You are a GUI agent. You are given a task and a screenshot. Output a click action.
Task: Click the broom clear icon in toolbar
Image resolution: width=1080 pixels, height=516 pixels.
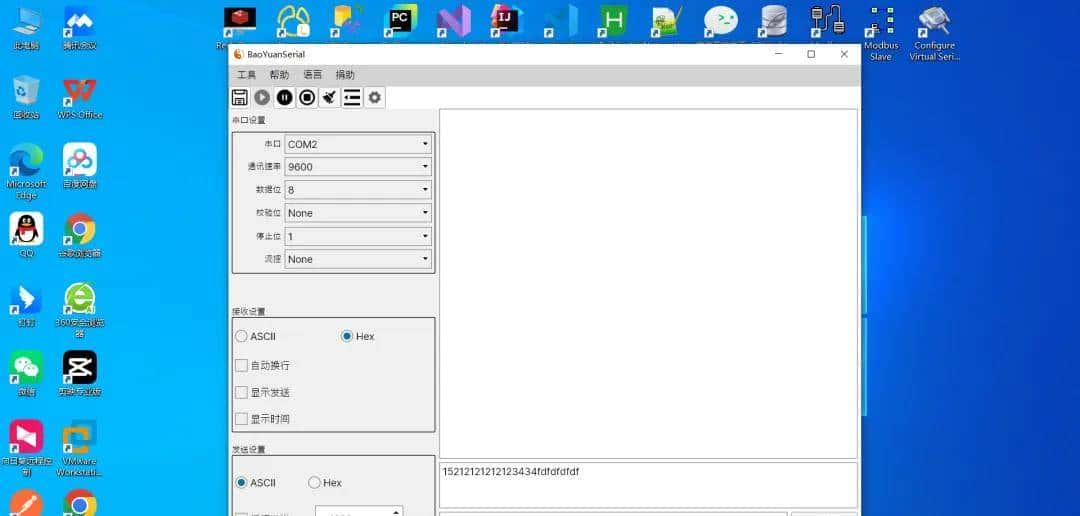(x=330, y=98)
